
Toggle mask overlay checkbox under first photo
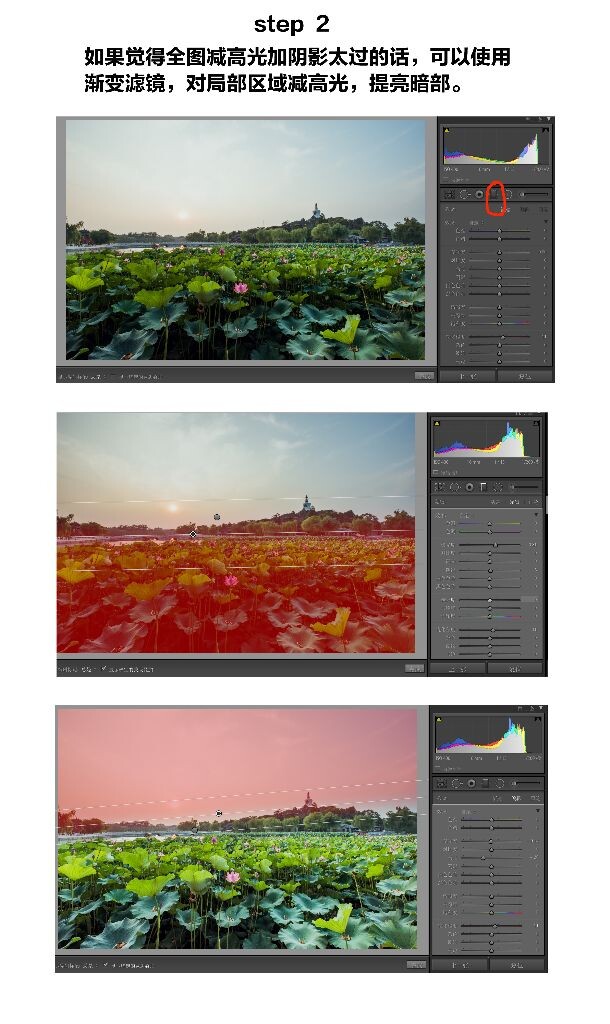112,376
